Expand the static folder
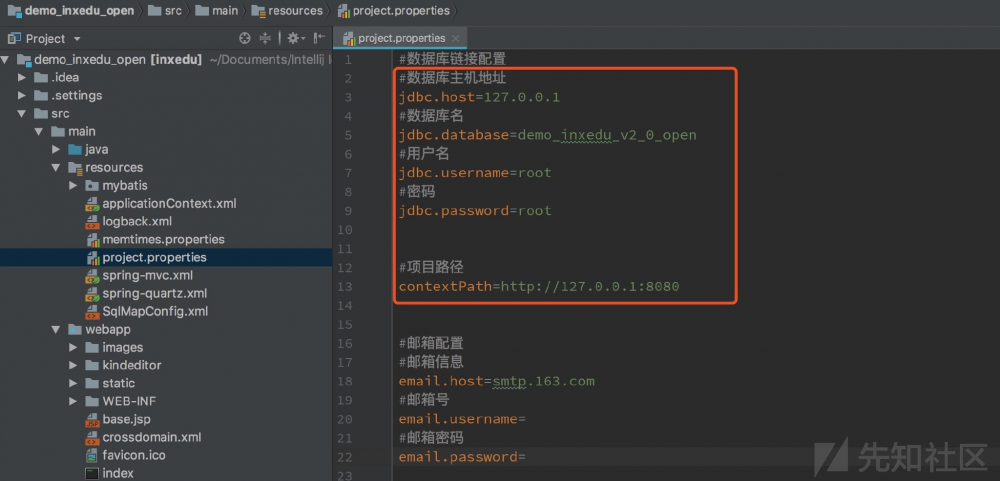 click(73, 383)
